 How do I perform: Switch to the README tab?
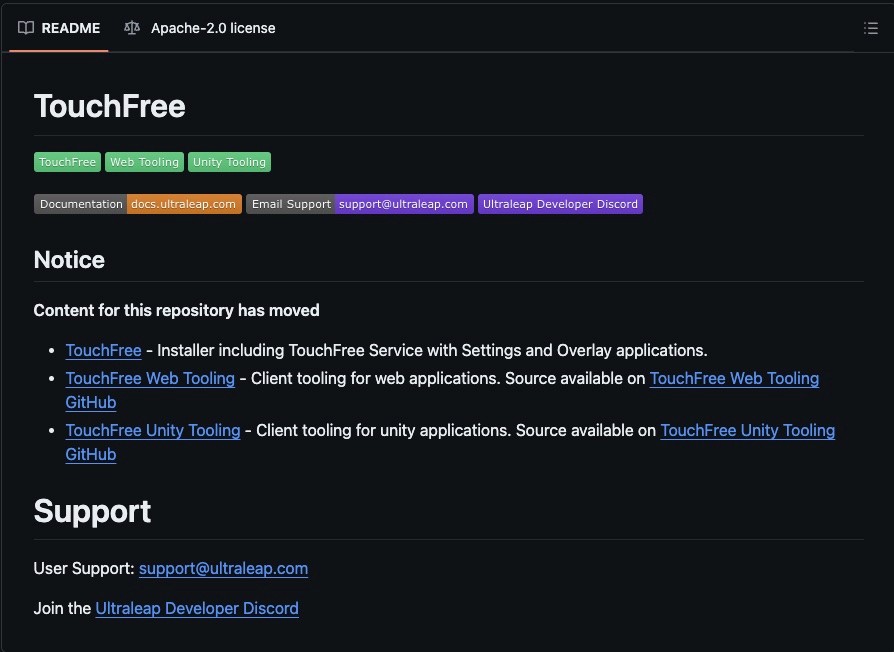[59, 28]
